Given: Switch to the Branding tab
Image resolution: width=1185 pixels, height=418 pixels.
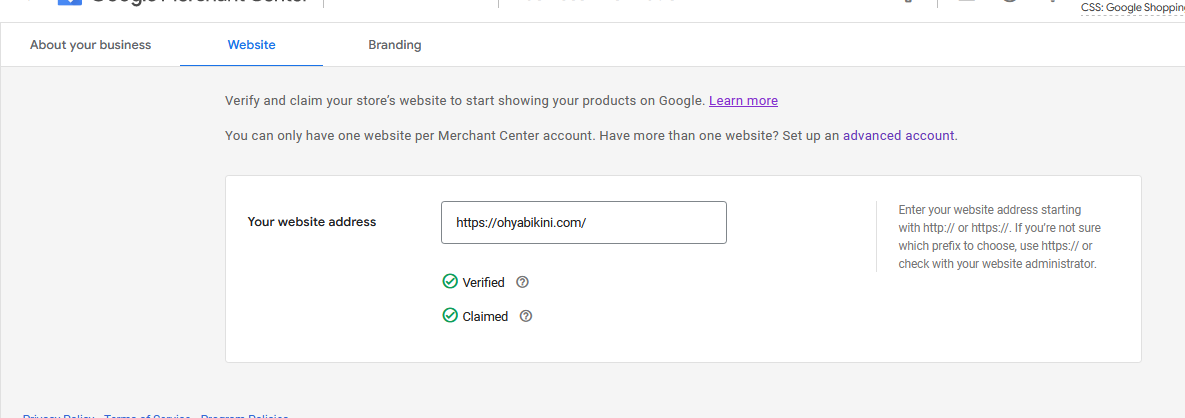Looking at the screenshot, I should 394,45.
